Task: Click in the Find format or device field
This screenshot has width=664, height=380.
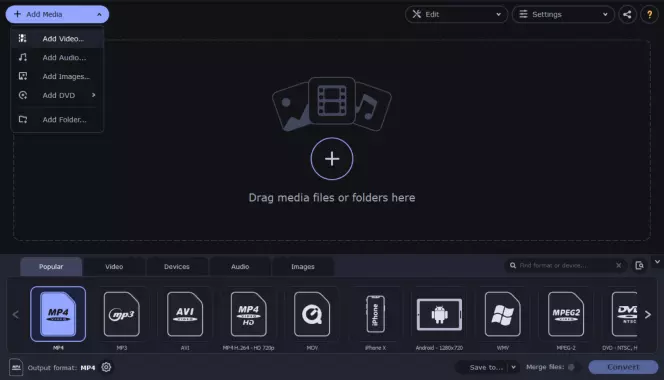Action: pos(565,266)
